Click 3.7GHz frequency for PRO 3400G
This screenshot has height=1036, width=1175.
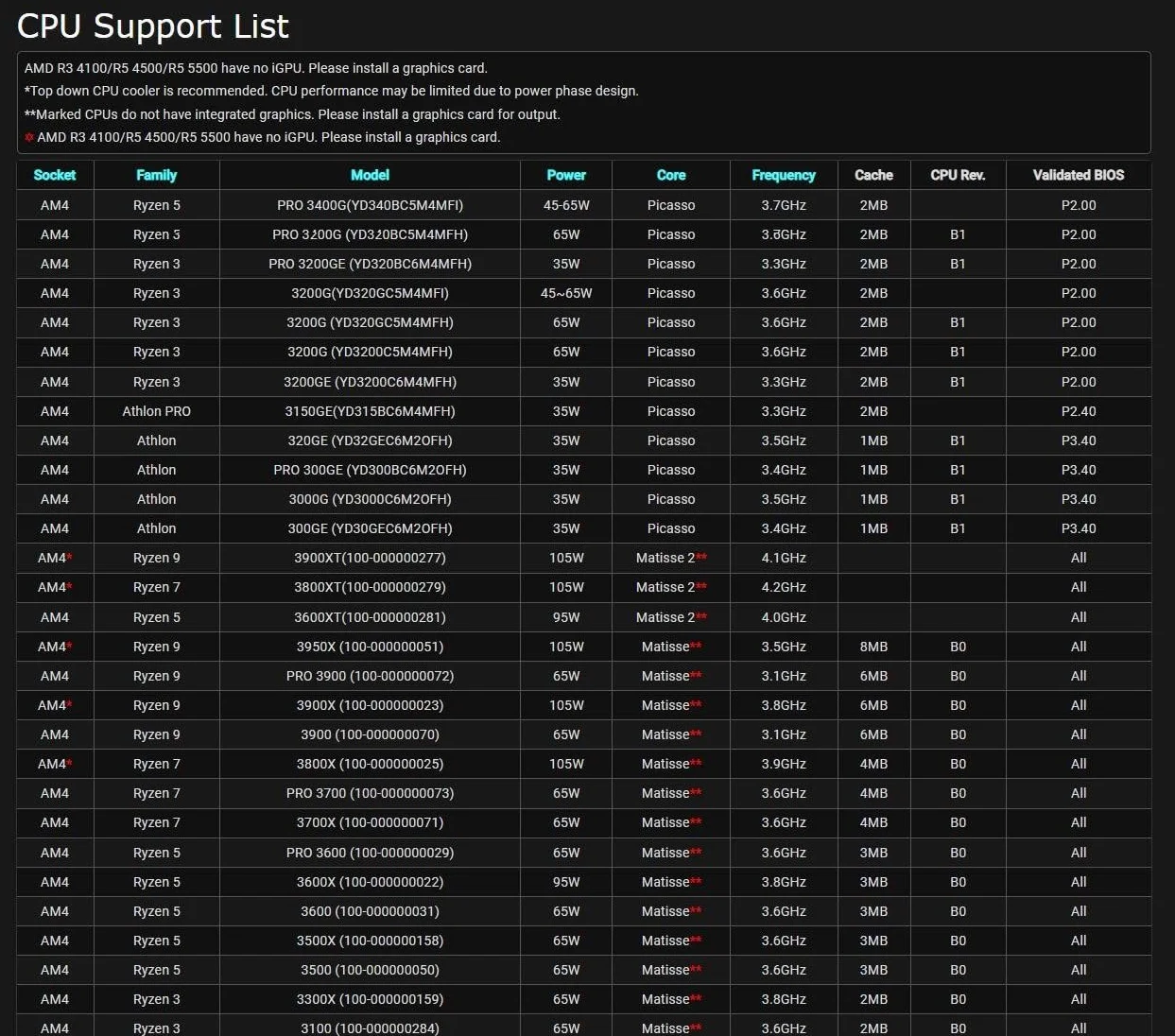784,205
